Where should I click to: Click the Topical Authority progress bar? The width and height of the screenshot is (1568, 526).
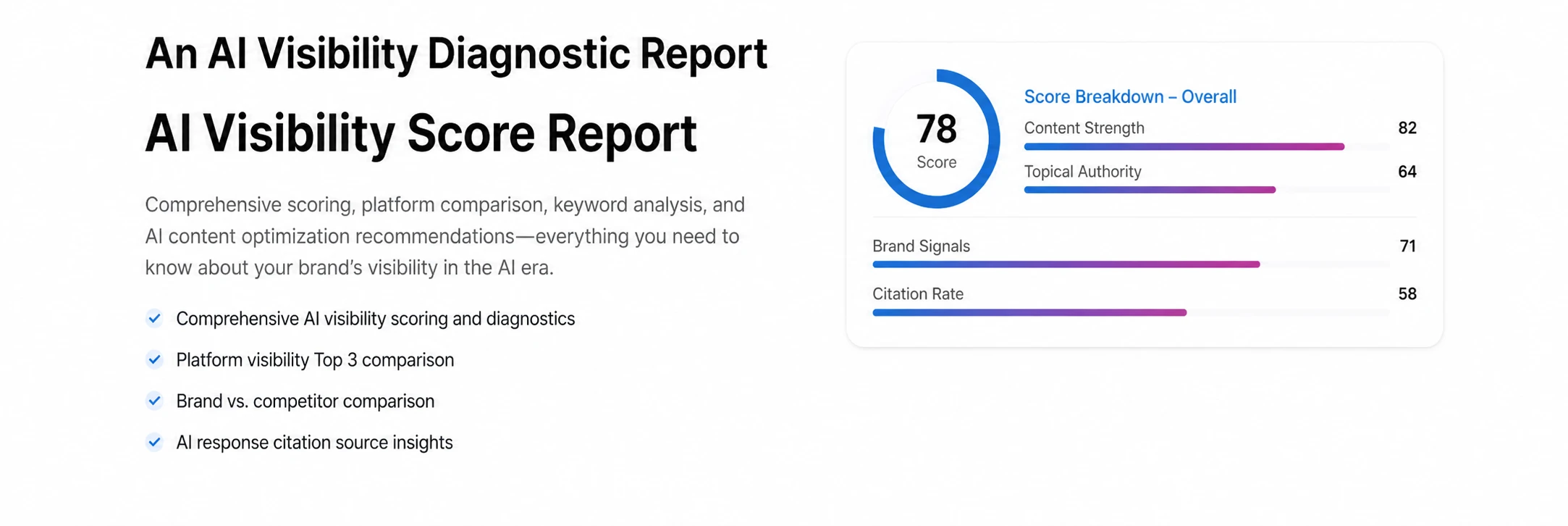[1206, 190]
